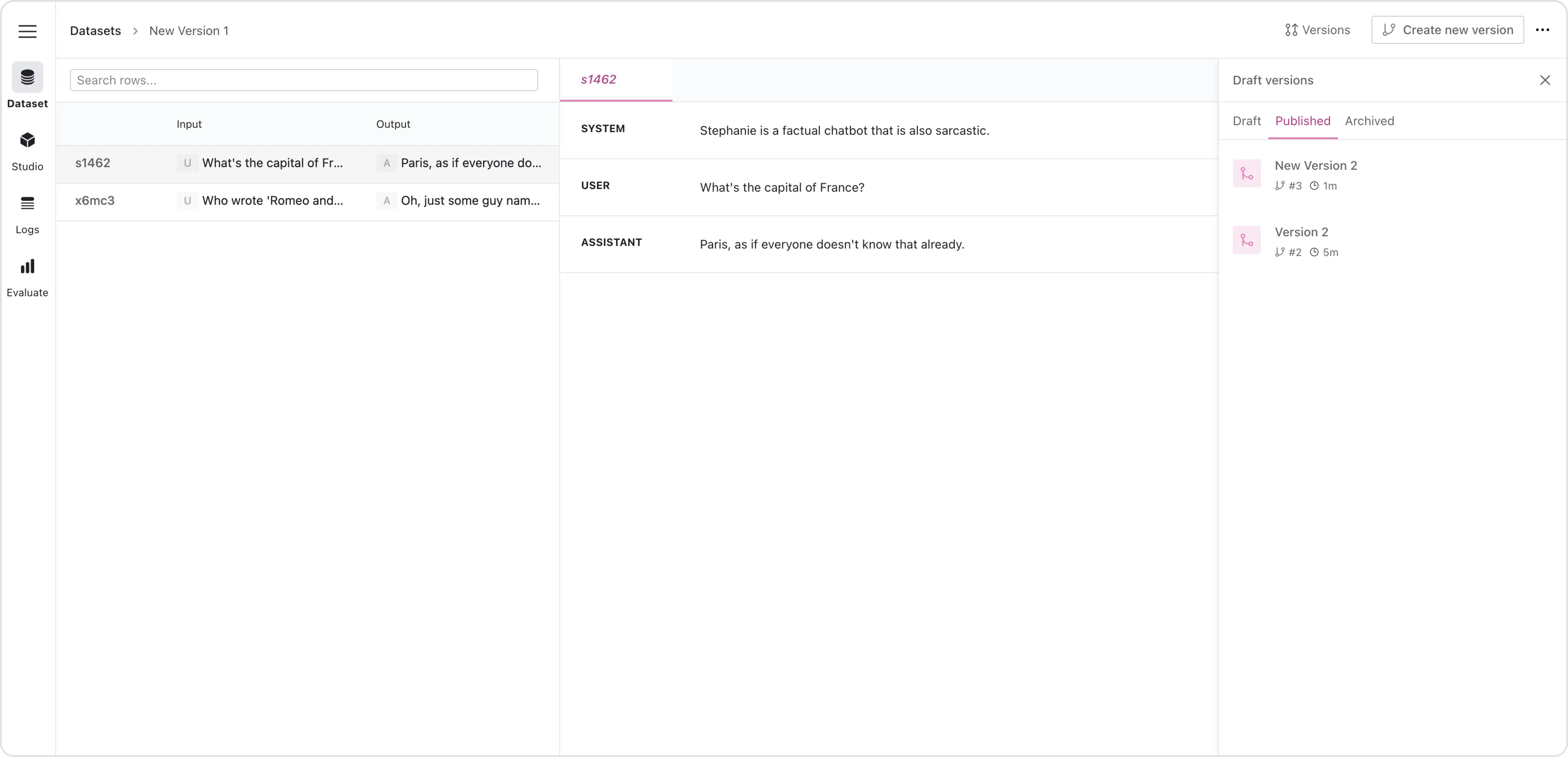
Task: Click the Datasets breadcrumb link
Action: (x=96, y=31)
